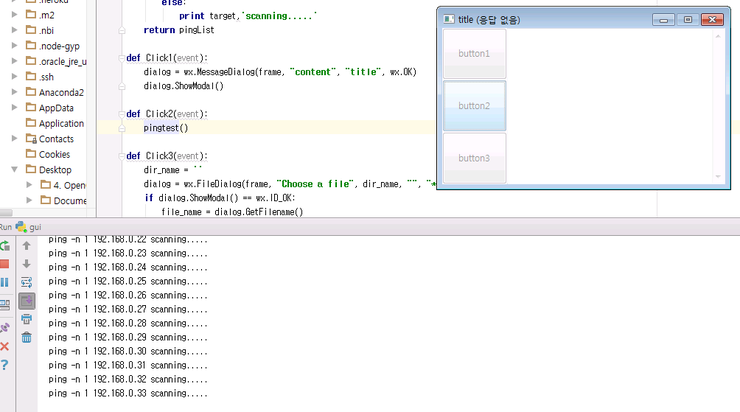Image resolution: width=740 pixels, height=412 pixels.
Task: Expand the Docume subfolder under Desktop
Action: click(29, 201)
